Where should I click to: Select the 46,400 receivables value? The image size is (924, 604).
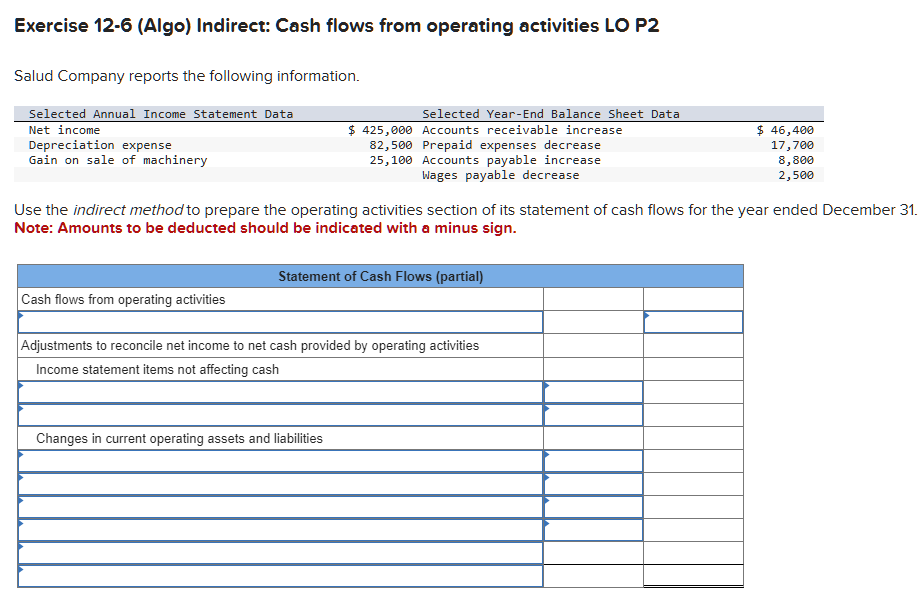(795, 129)
